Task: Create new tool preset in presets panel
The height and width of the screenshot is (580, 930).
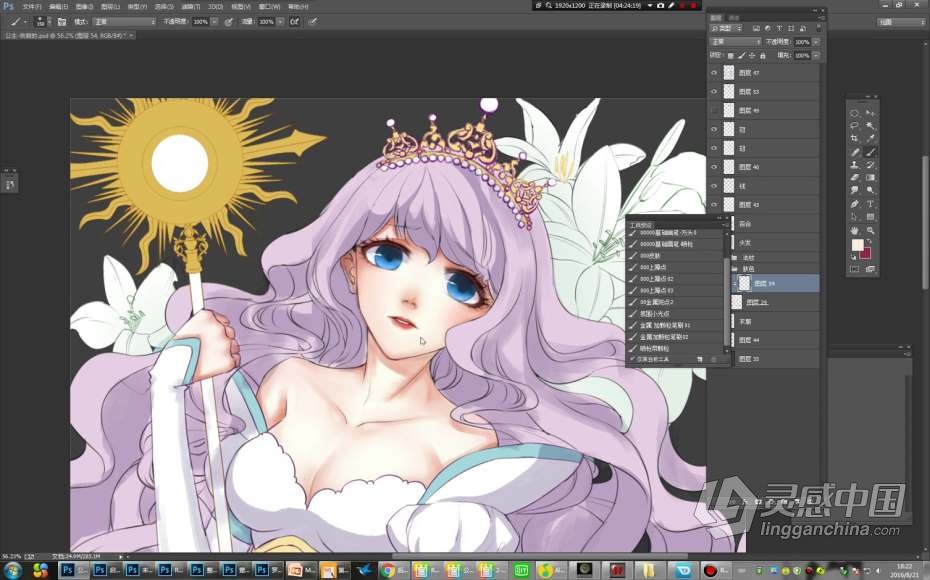Action: [700, 359]
